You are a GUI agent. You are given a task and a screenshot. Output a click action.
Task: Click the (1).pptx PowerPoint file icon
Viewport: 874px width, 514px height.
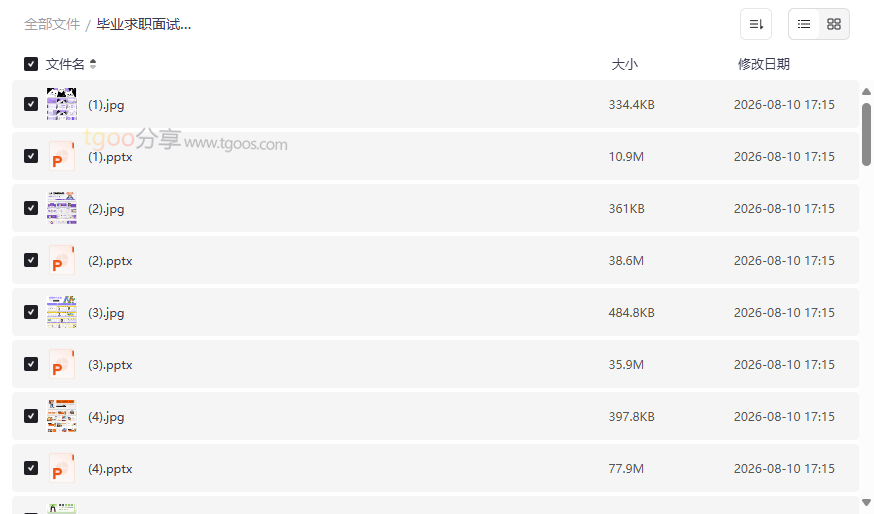coord(61,156)
